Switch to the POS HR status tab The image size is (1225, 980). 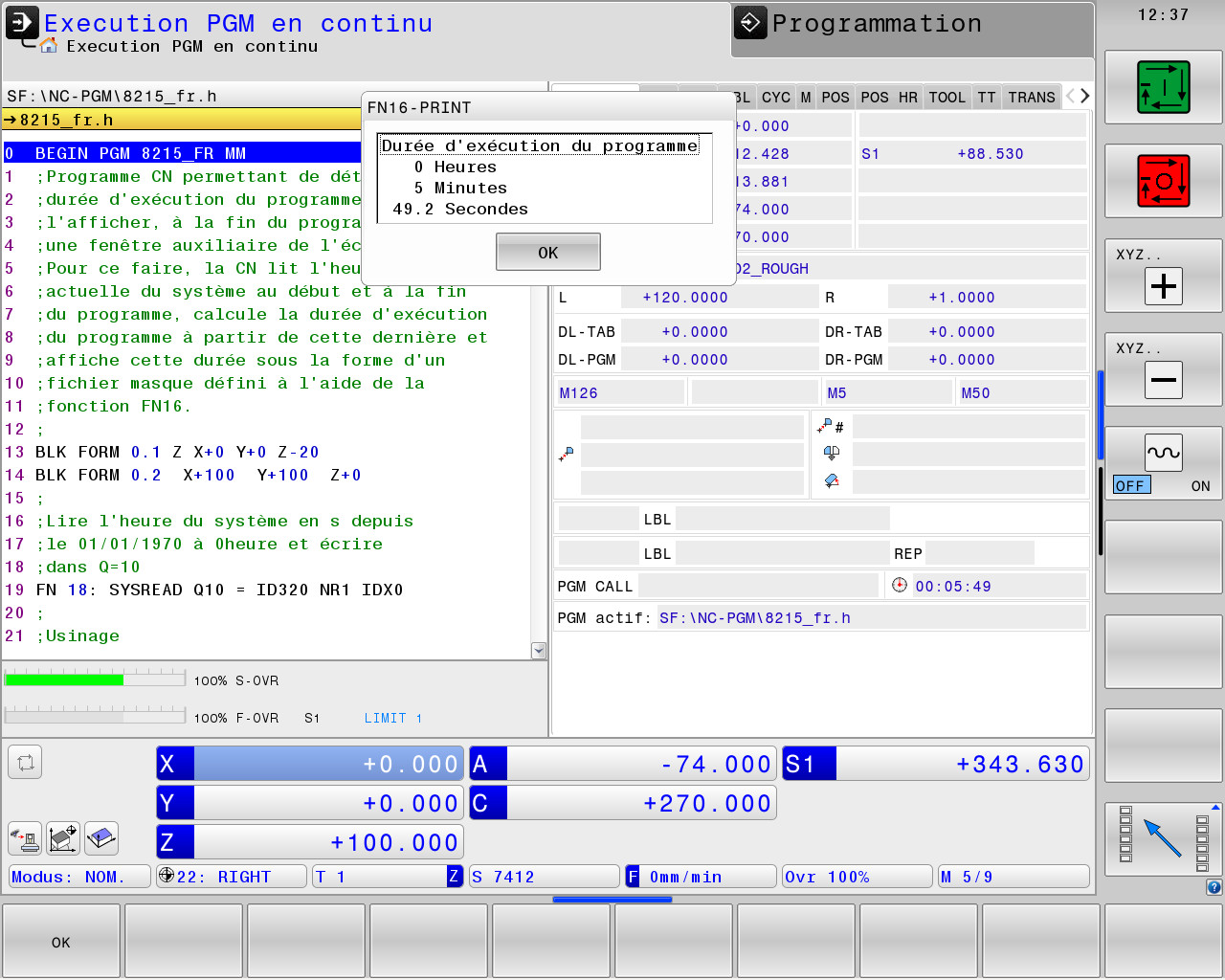click(x=889, y=97)
